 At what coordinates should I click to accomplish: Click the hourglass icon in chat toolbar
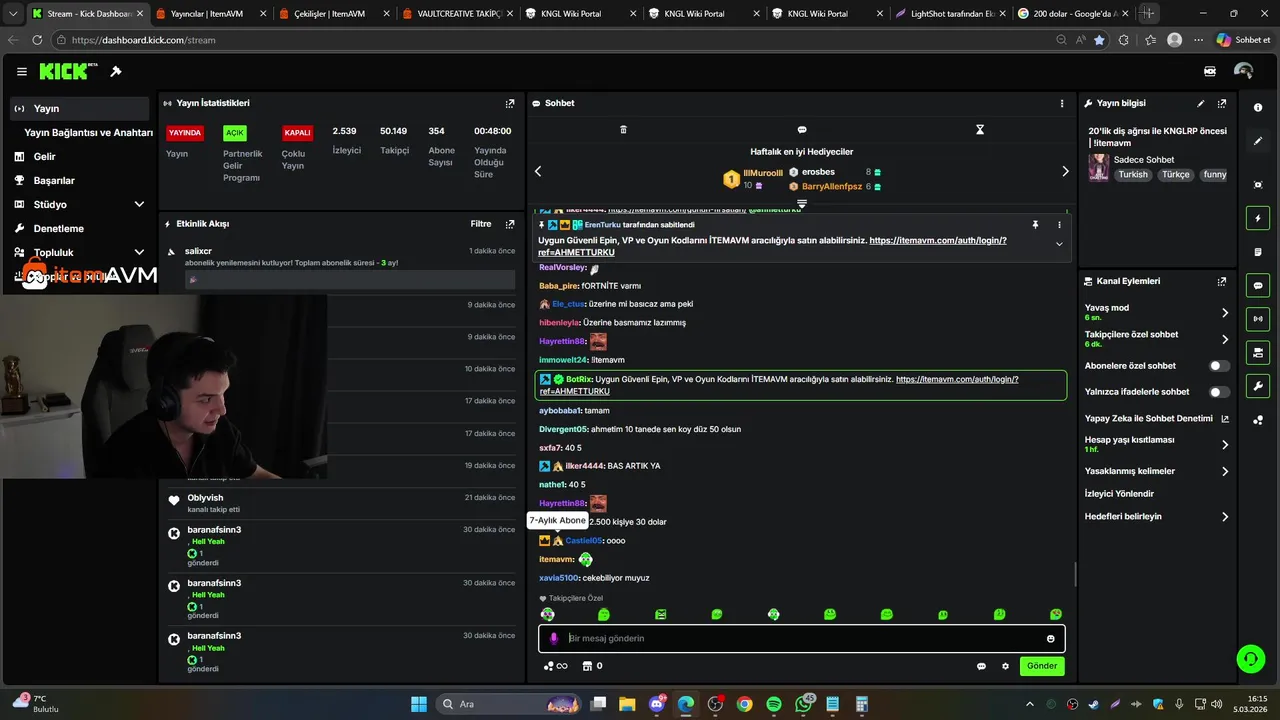(980, 130)
